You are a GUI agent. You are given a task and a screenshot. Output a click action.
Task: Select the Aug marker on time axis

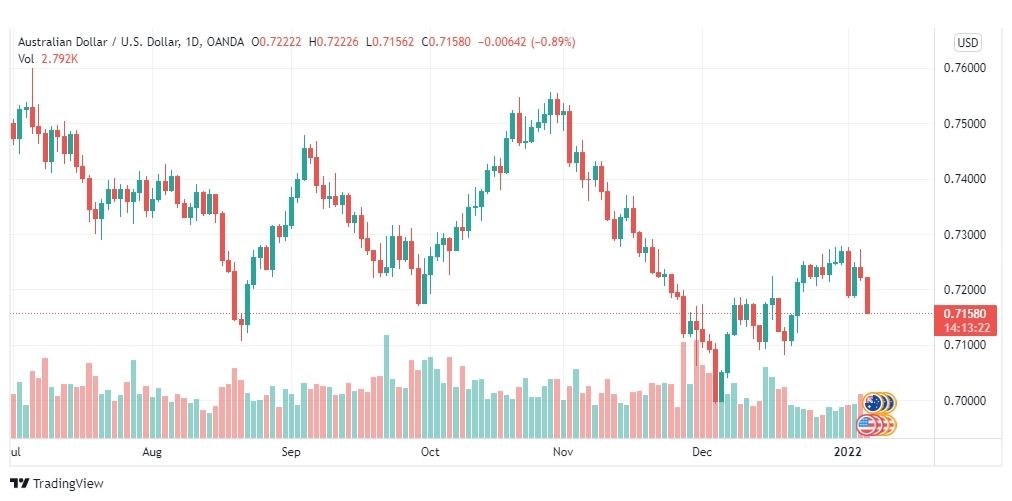[x=152, y=452]
